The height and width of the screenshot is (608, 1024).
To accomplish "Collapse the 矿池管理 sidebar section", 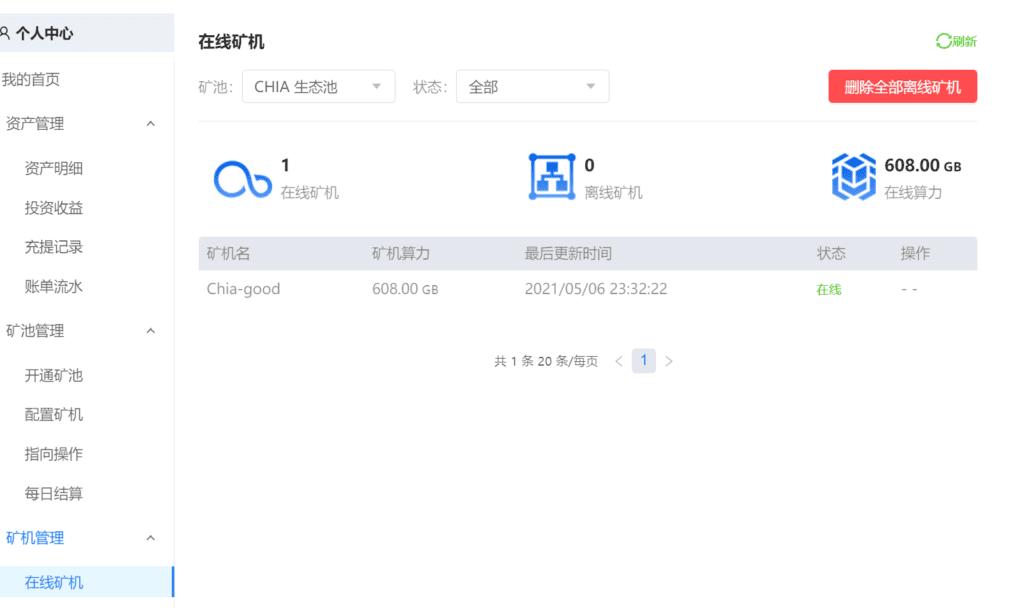I will pos(151,331).
